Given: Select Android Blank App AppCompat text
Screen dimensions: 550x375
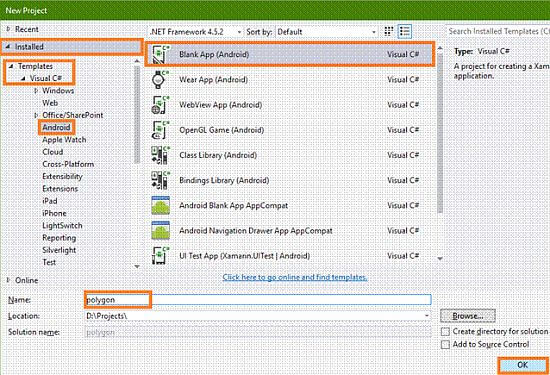Looking at the screenshot, I should [233, 206].
